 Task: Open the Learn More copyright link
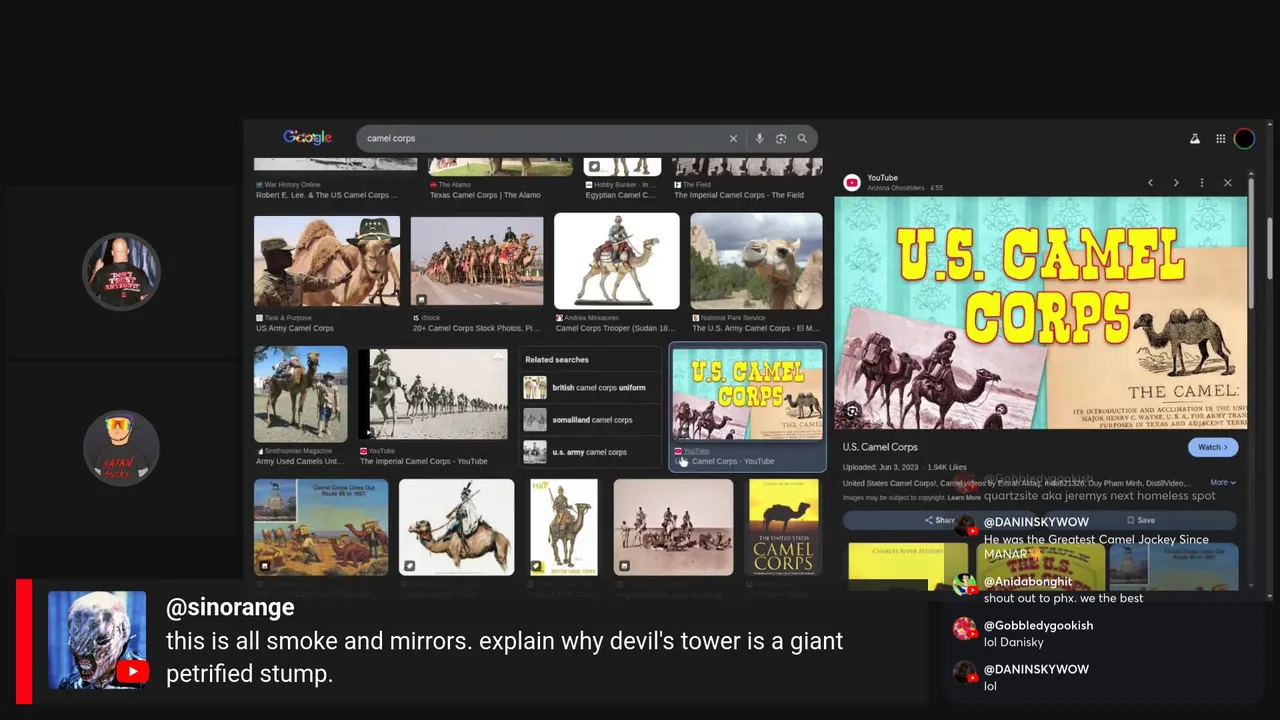[964, 497]
